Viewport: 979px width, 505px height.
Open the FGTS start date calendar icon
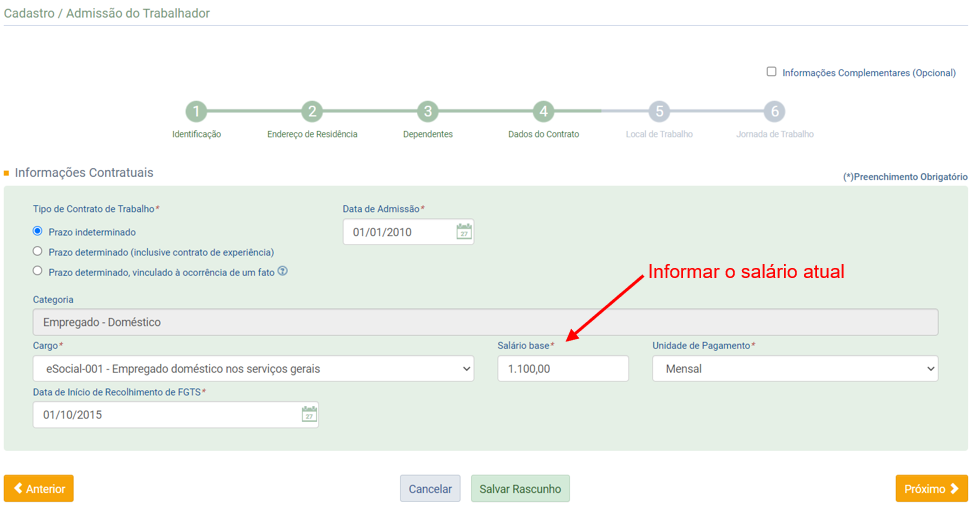309,414
